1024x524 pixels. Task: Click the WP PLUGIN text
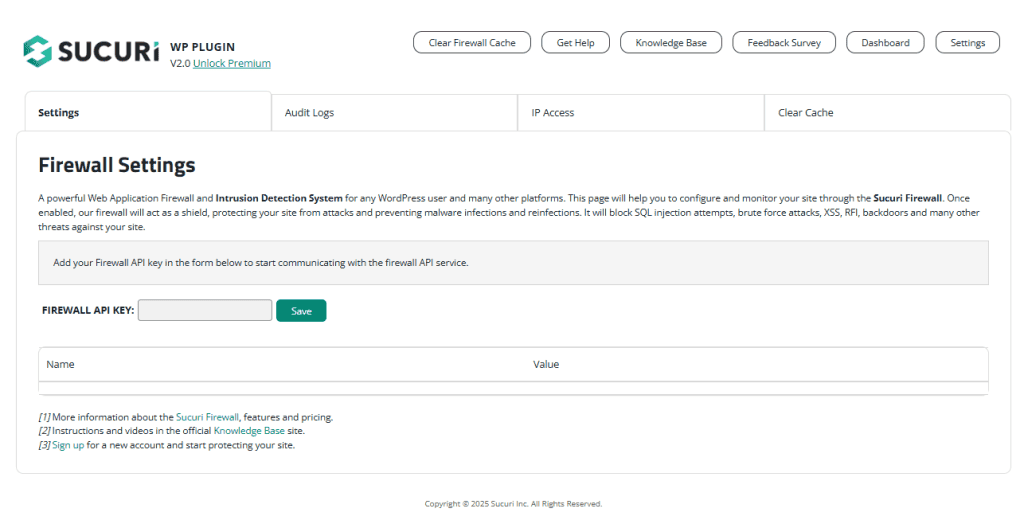[x=202, y=47]
